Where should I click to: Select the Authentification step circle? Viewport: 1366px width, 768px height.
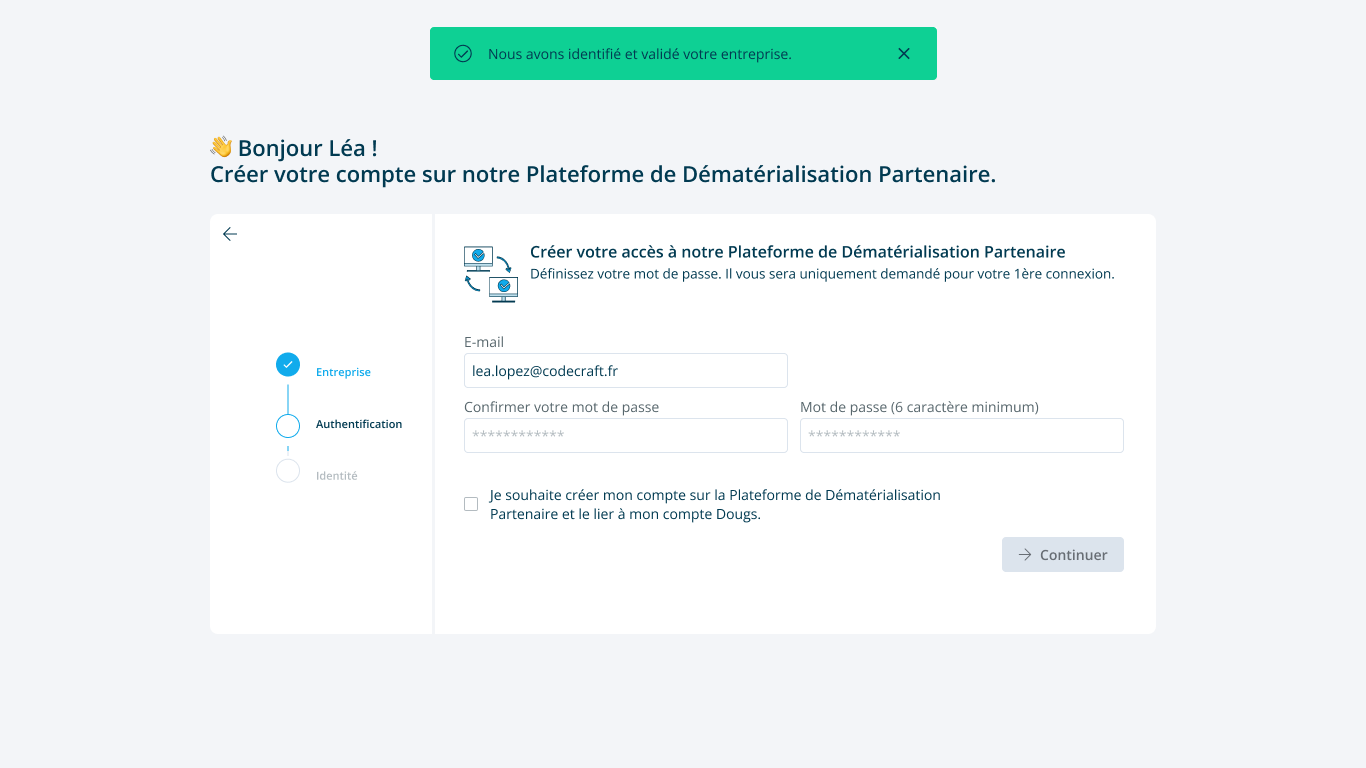pyautogui.click(x=288, y=426)
